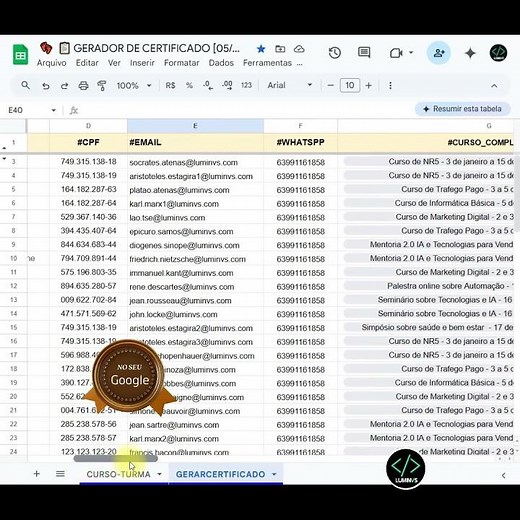Select row 12 header
Screen dimensions: 520x520
tap(13, 286)
